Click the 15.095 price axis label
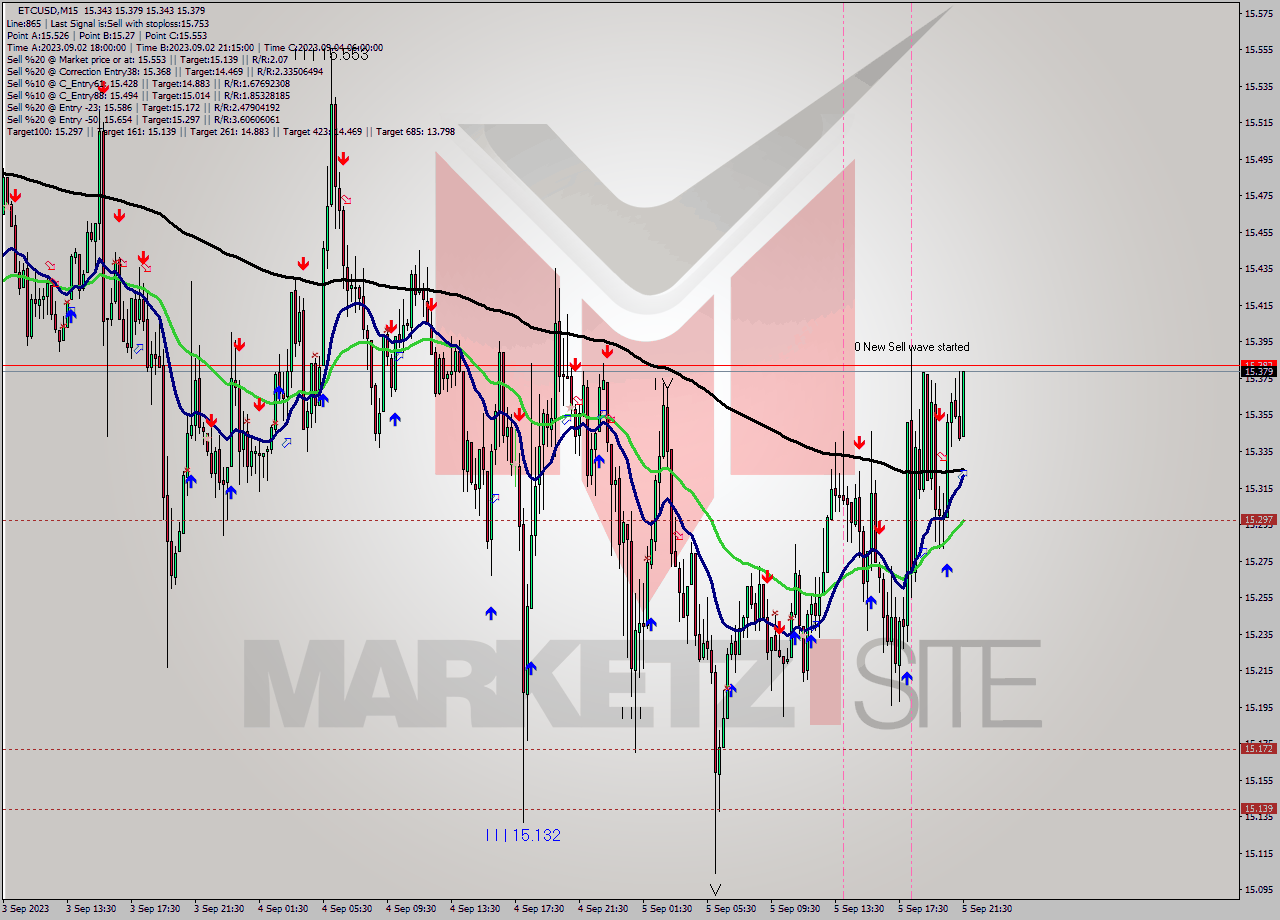Viewport: 1280px width, 920px height. pos(1258,889)
